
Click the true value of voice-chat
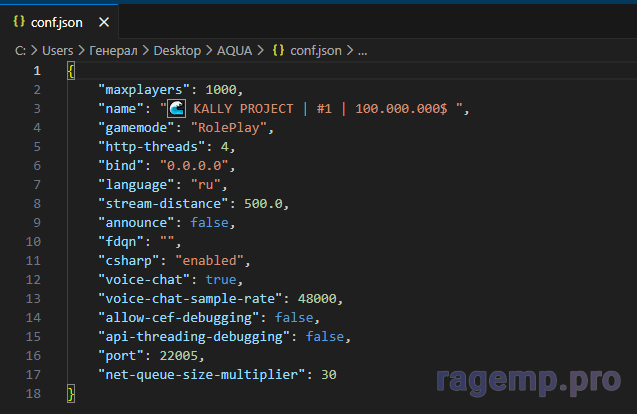(221, 280)
